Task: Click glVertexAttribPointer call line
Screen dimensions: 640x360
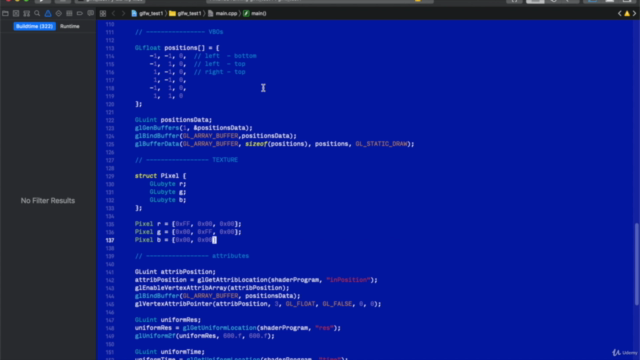Action: tap(258, 304)
